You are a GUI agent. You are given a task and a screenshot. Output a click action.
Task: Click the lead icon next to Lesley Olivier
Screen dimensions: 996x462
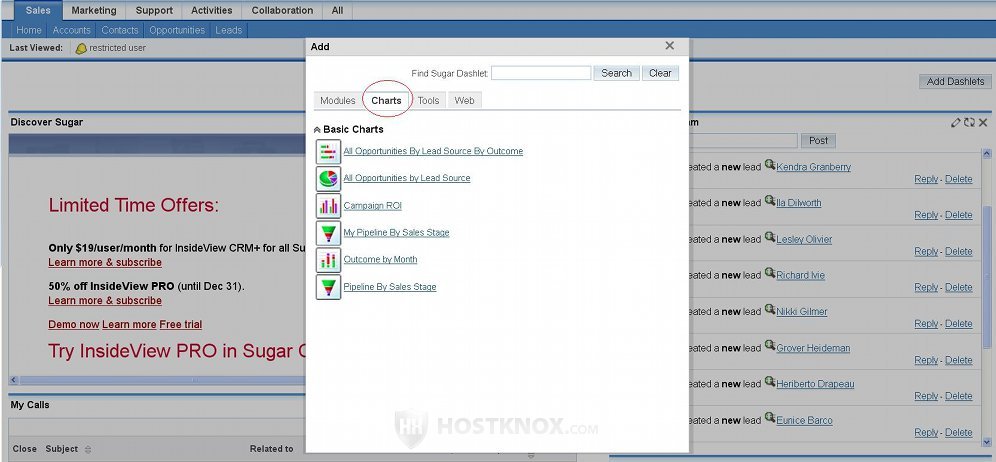pos(769,237)
